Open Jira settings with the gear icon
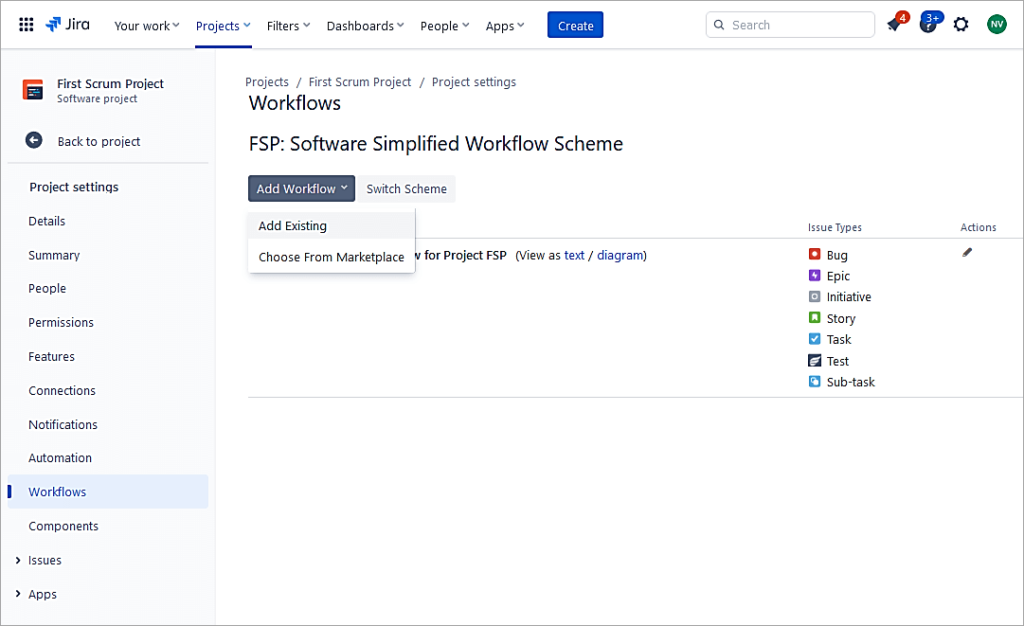The height and width of the screenshot is (626, 1024). click(x=961, y=24)
